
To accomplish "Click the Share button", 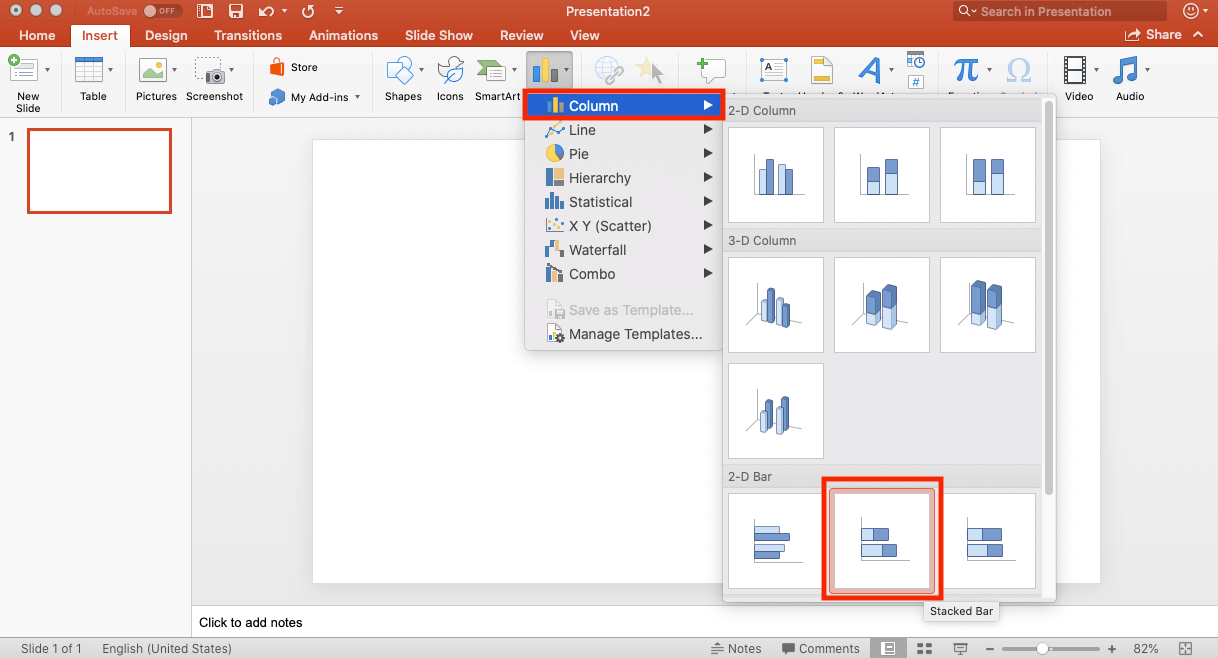I will (x=1153, y=35).
